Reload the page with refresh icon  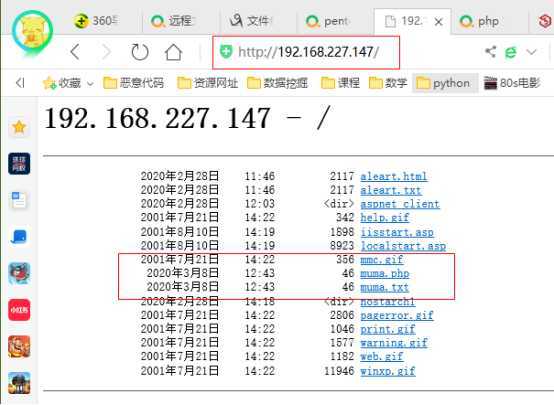(x=140, y=52)
